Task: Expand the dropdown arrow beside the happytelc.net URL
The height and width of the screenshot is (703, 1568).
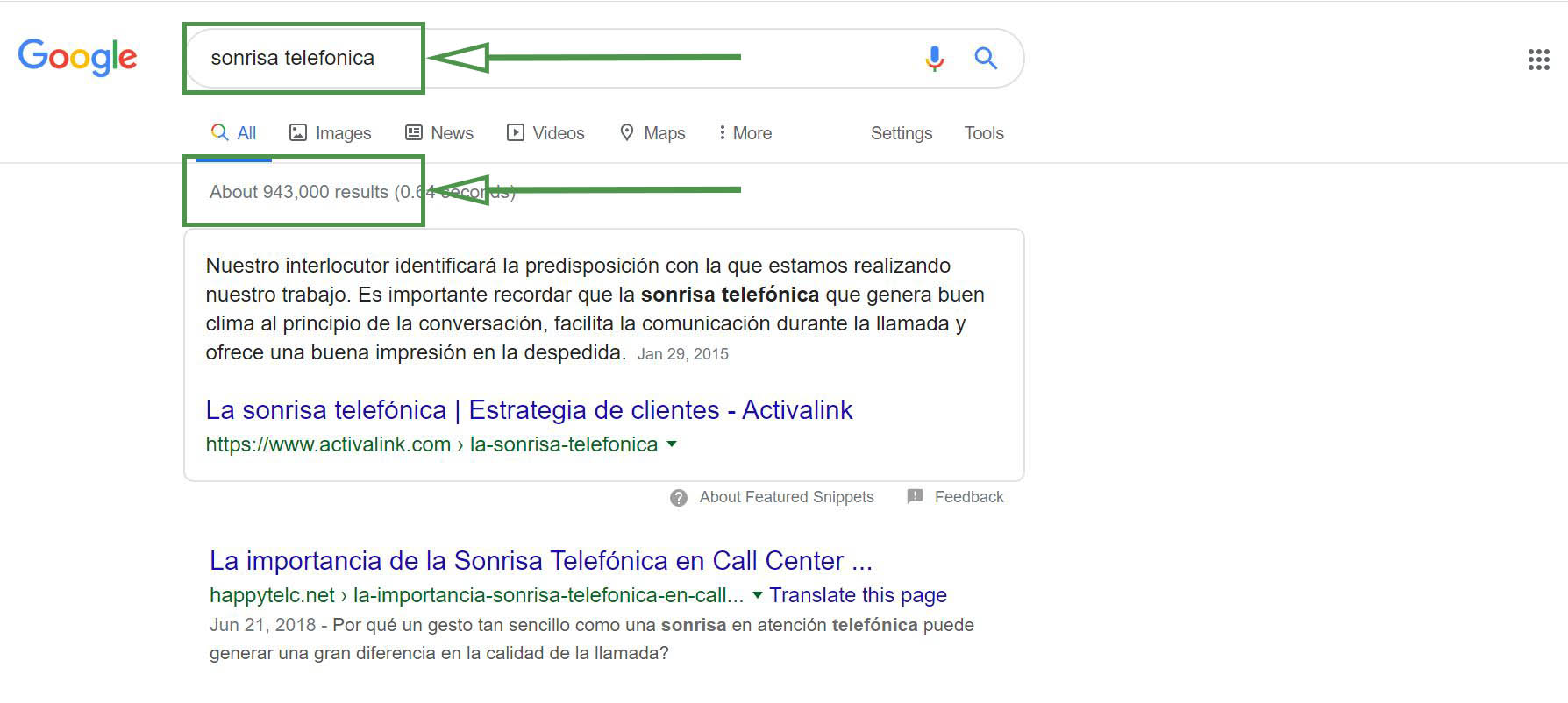Action: (758, 595)
